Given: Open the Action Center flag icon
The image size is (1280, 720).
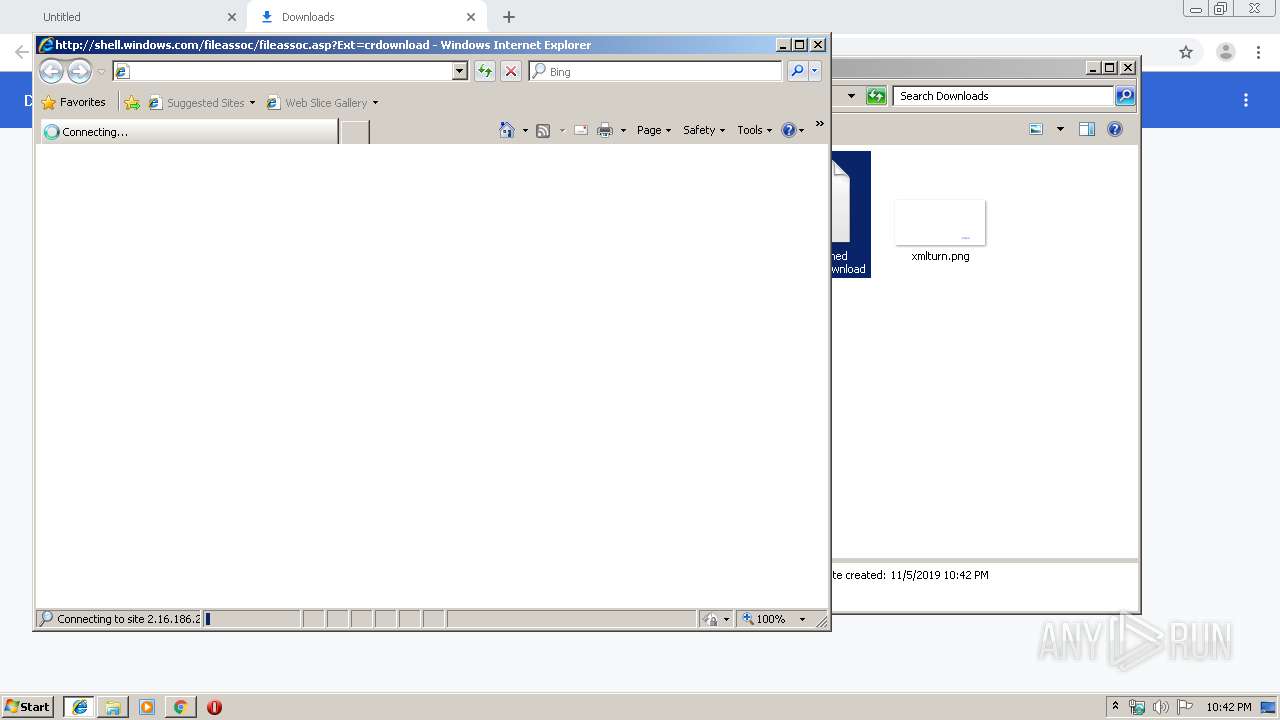Looking at the screenshot, I should 1185,707.
